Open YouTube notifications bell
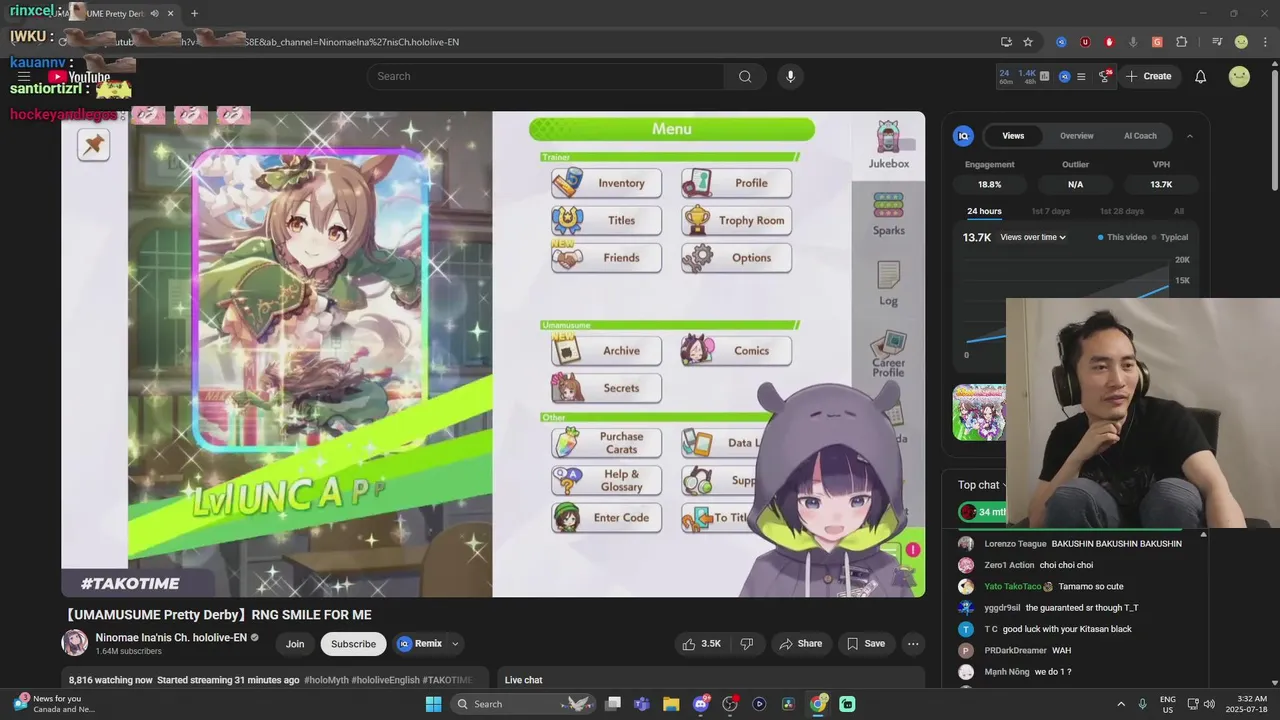1280x720 pixels. coord(1200,76)
